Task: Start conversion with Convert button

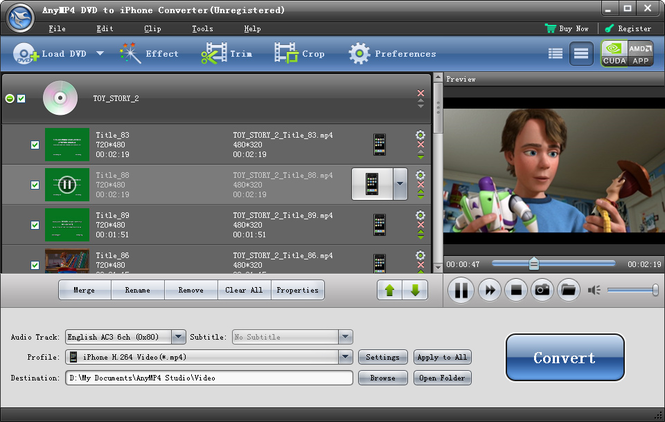Action: pos(565,358)
